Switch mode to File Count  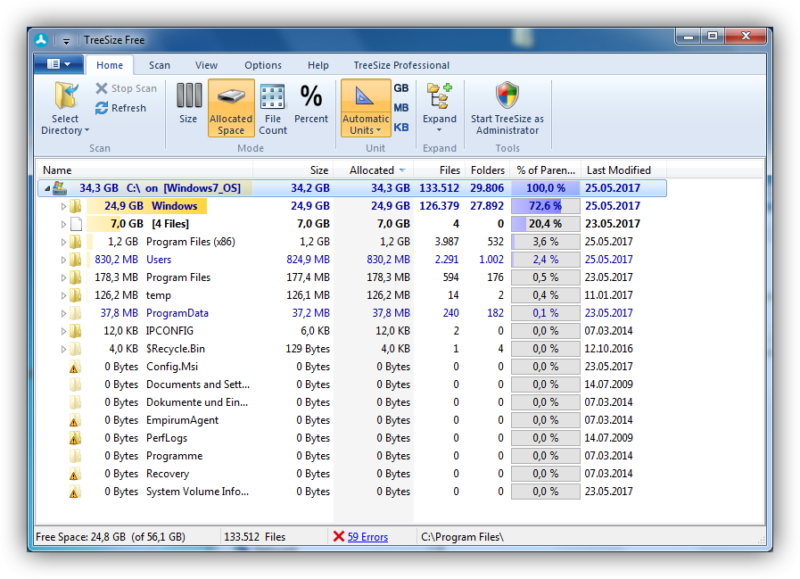pyautogui.click(x=273, y=109)
